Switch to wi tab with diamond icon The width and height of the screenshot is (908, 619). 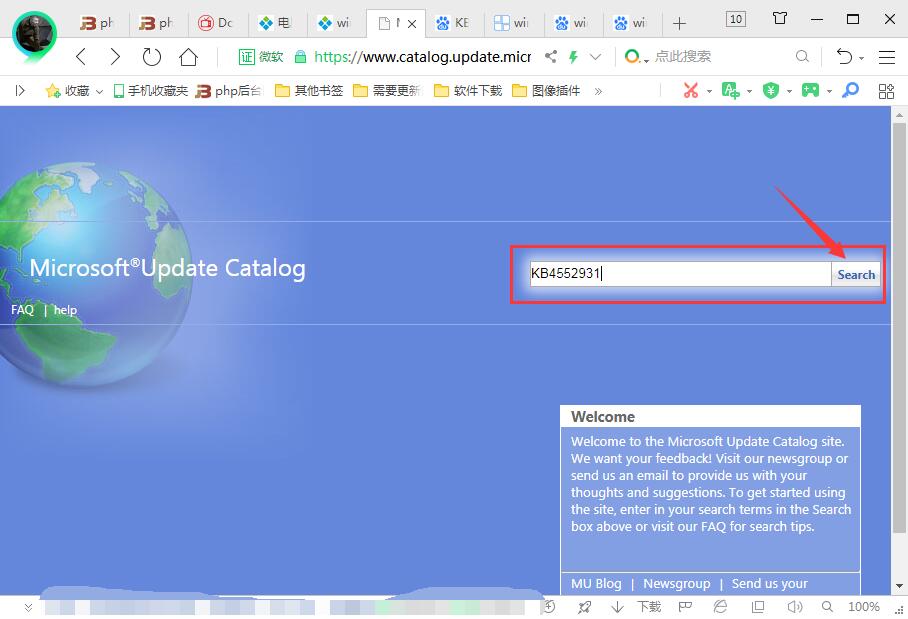pos(336,23)
